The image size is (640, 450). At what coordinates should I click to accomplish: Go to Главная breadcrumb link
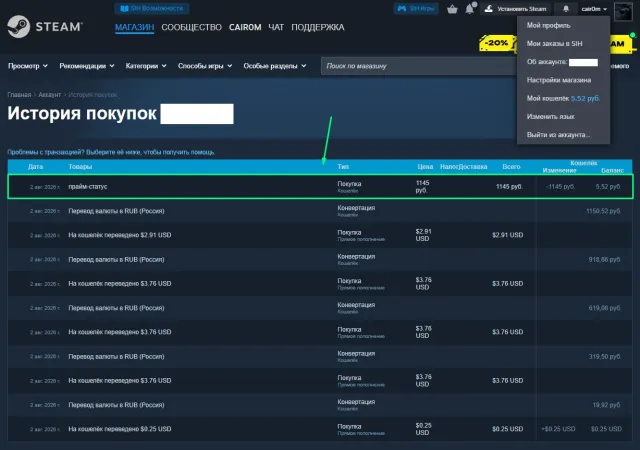coord(19,95)
